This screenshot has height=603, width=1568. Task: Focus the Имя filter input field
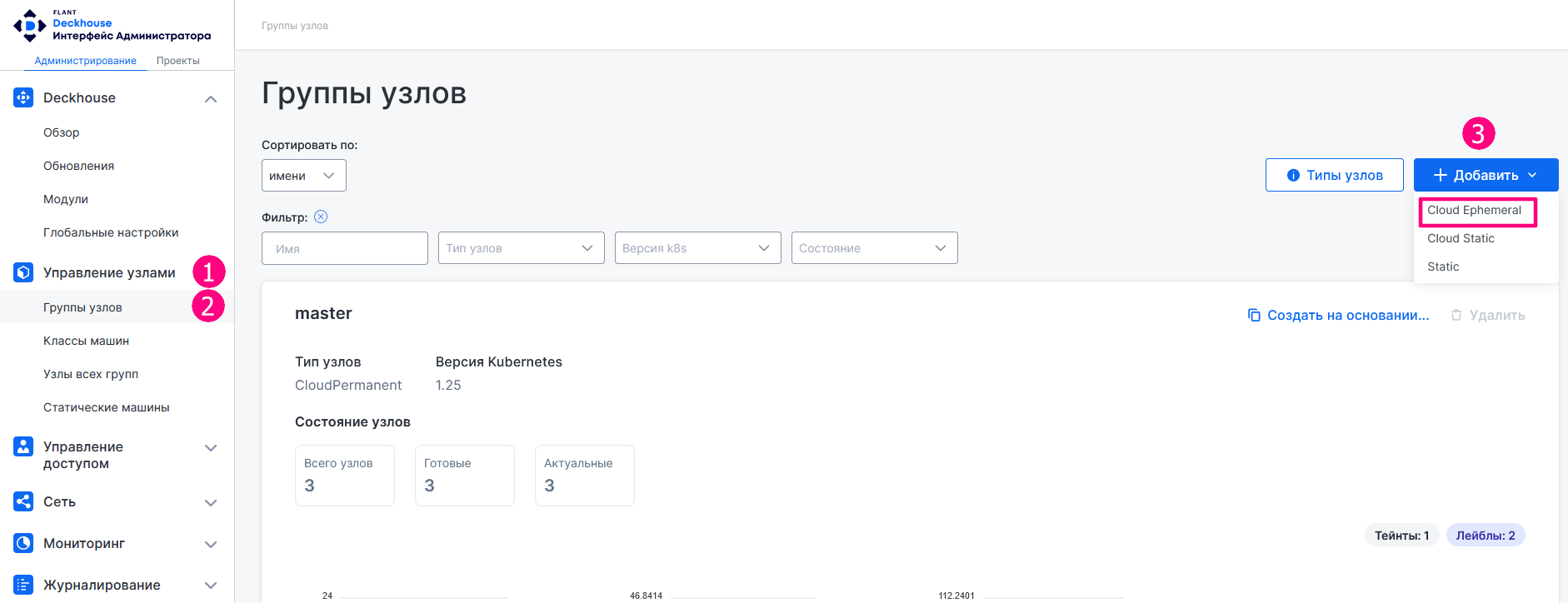pyautogui.click(x=345, y=248)
